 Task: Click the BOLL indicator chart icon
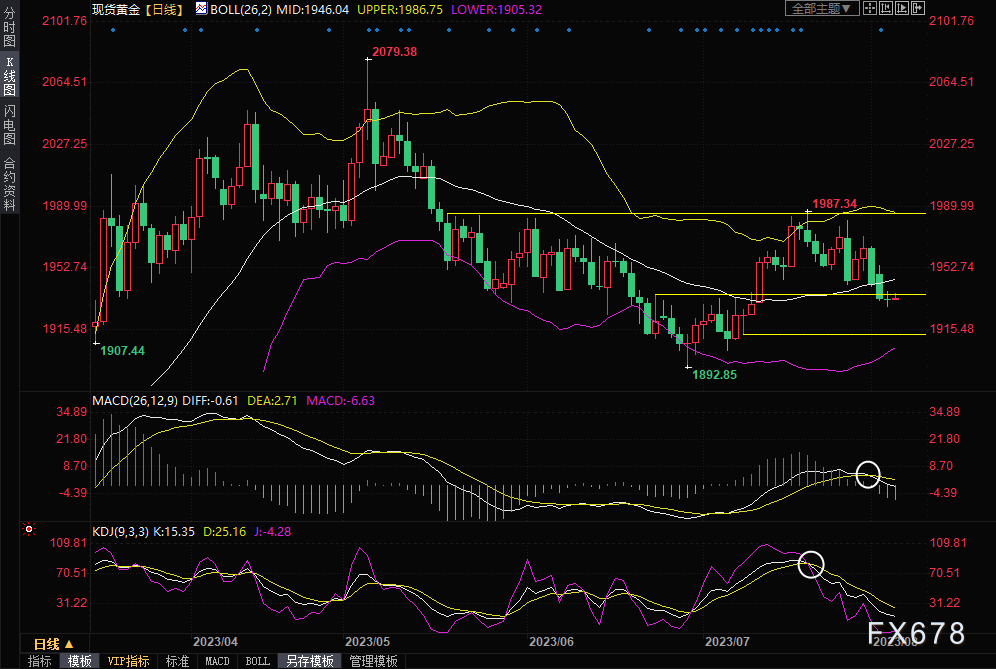pos(201,8)
